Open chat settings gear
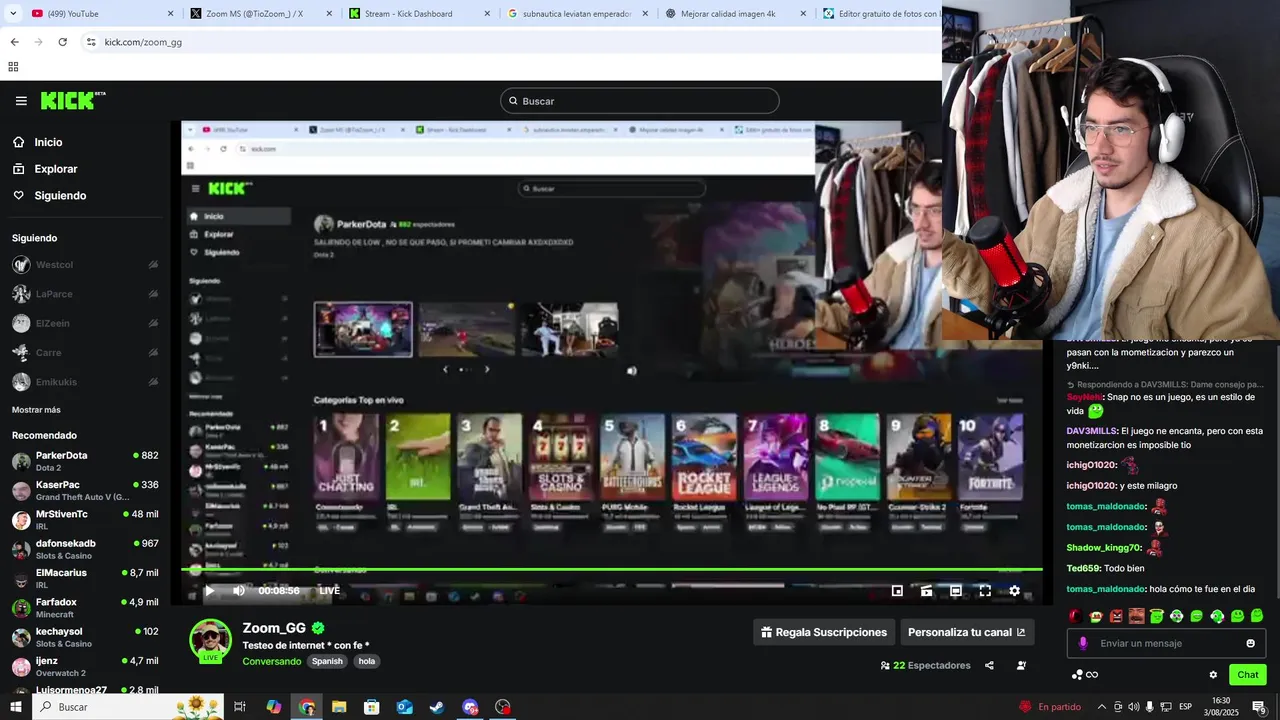Image resolution: width=1280 pixels, height=720 pixels. point(1213,675)
